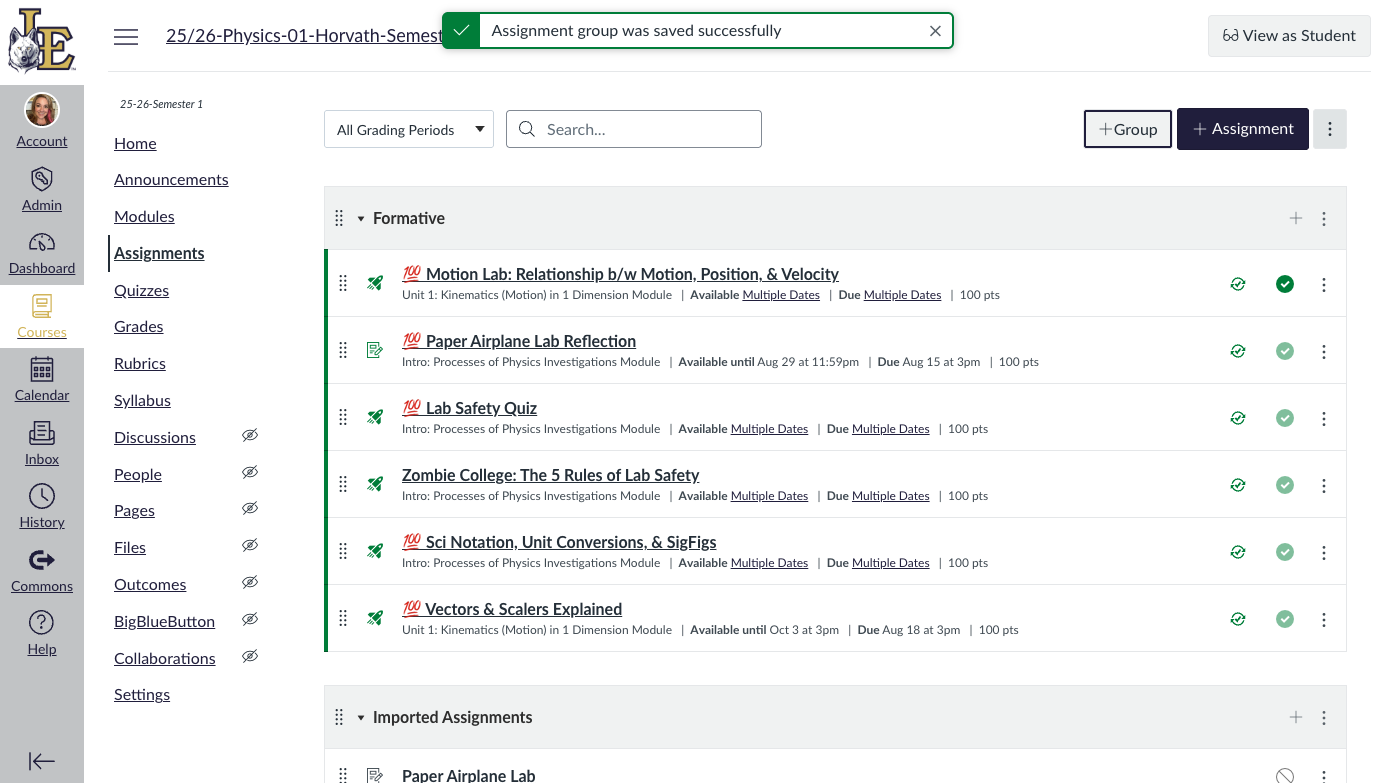Open History in global navigation
The height and width of the screenshot is (783, 1395).
tap(42, 507)
